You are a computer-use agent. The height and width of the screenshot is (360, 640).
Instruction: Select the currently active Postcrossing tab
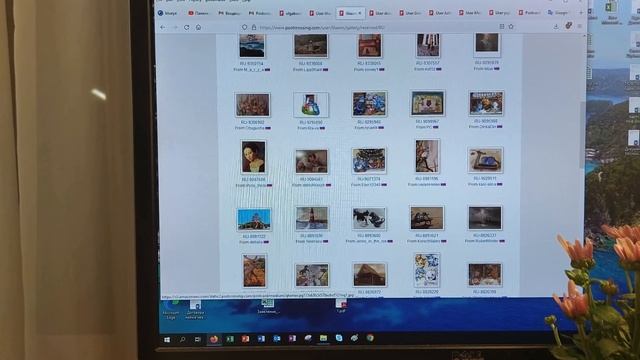[x=351, y=13]
